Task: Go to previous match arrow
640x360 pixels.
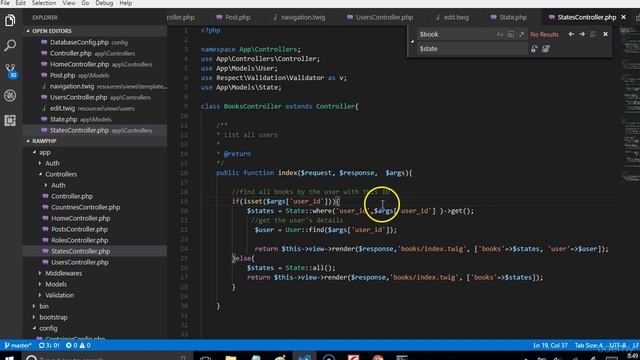Action: point(571,34)
